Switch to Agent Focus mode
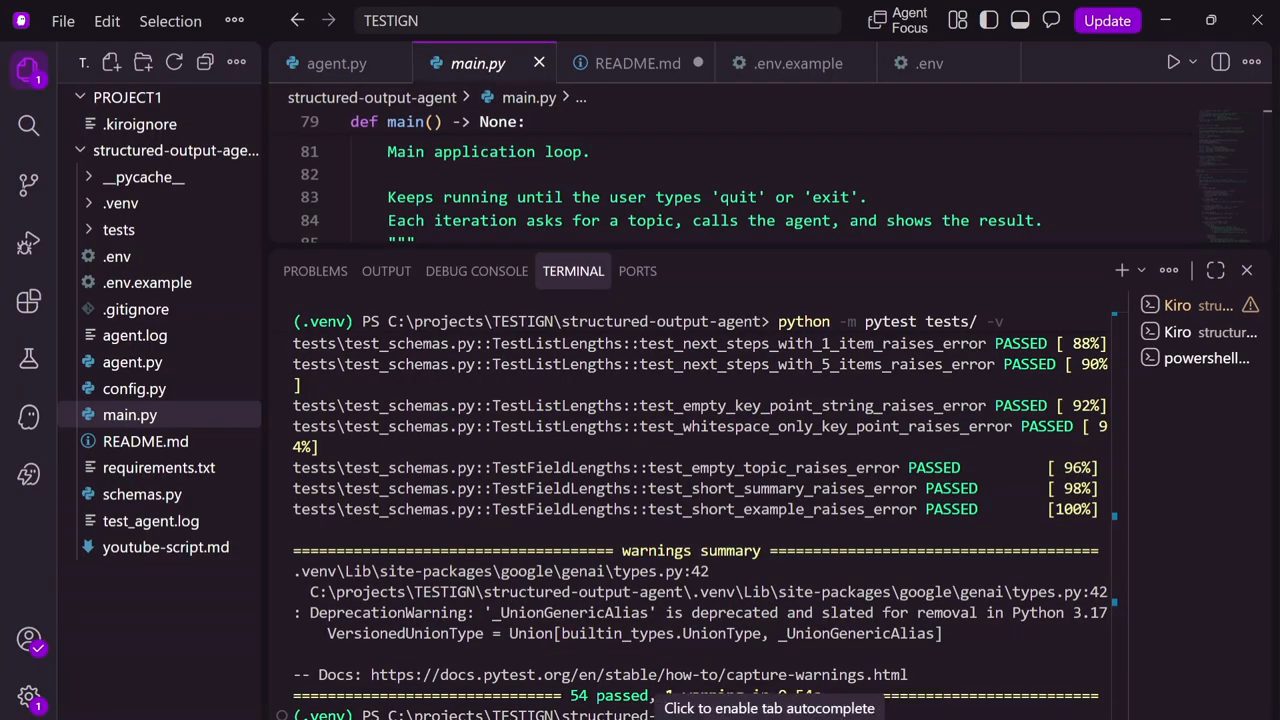 [x=898, y=20]
